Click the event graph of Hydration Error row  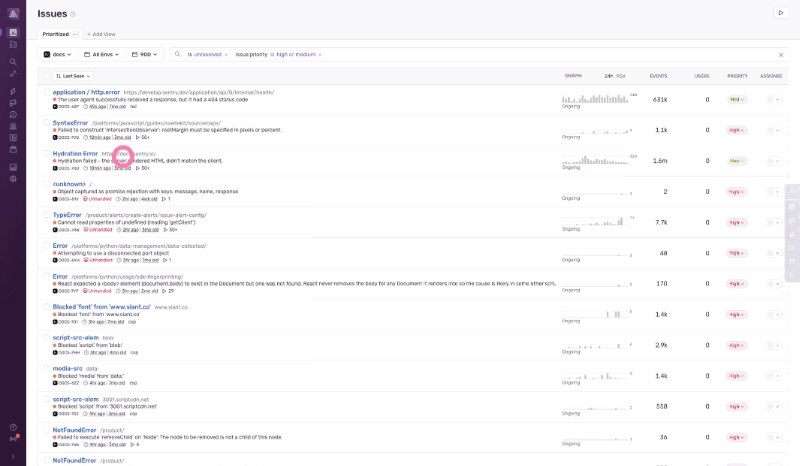[x=595, y=160]
